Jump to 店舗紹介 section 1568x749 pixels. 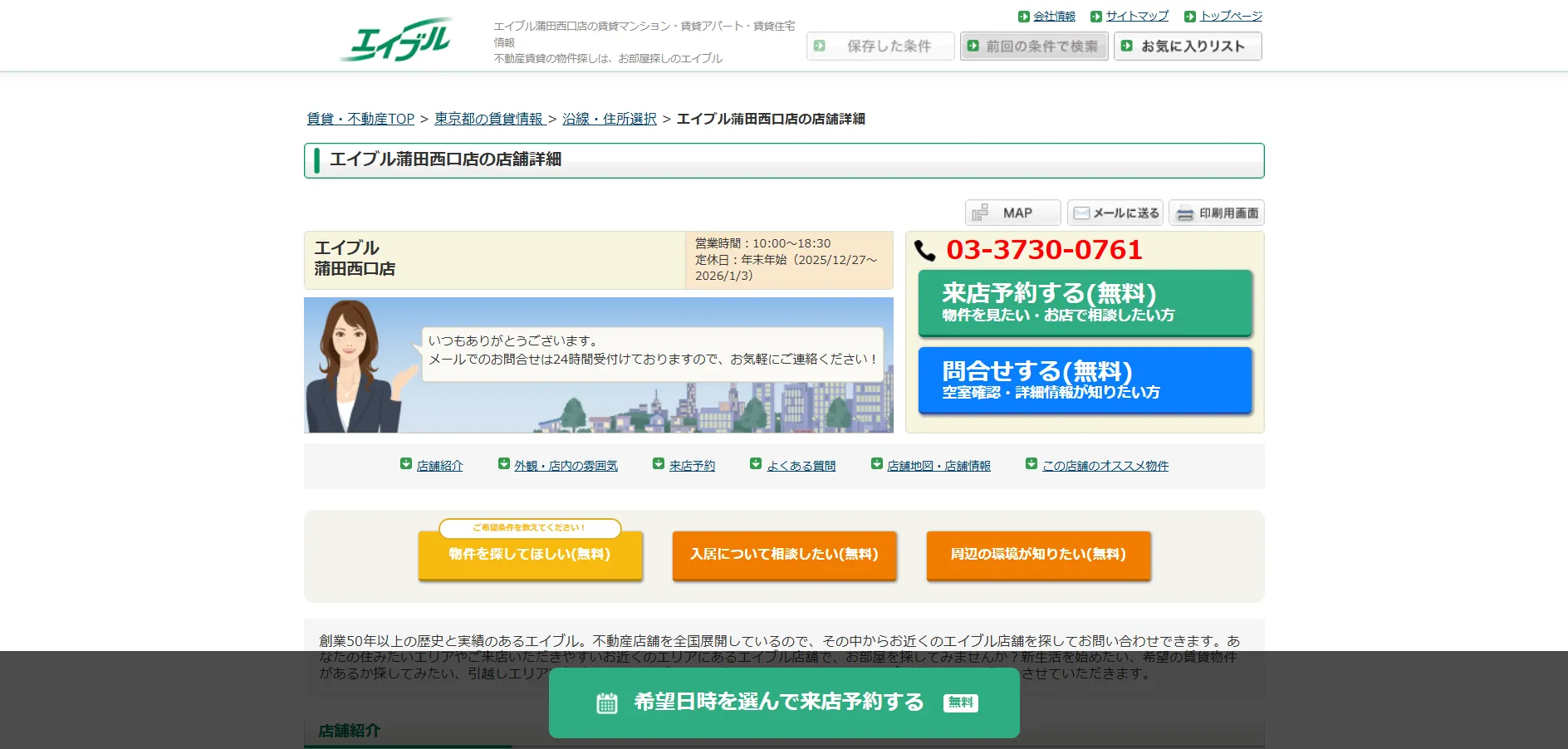pos(439,466)
